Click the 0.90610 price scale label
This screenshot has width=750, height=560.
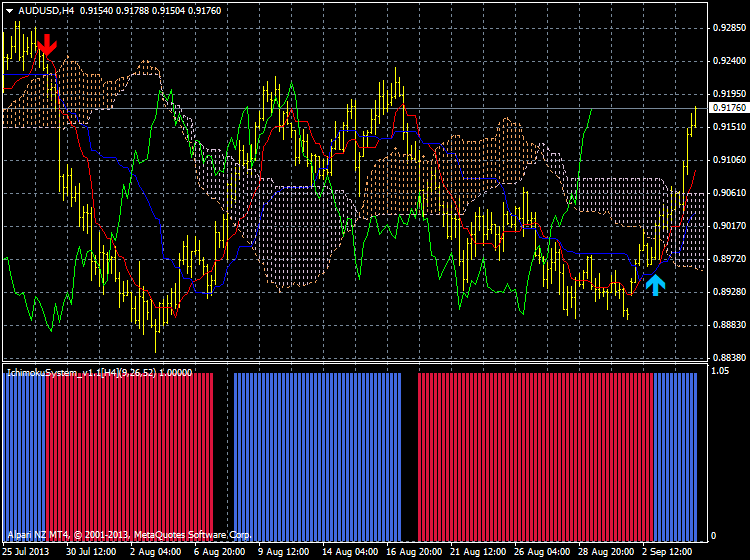click(729, 193)
